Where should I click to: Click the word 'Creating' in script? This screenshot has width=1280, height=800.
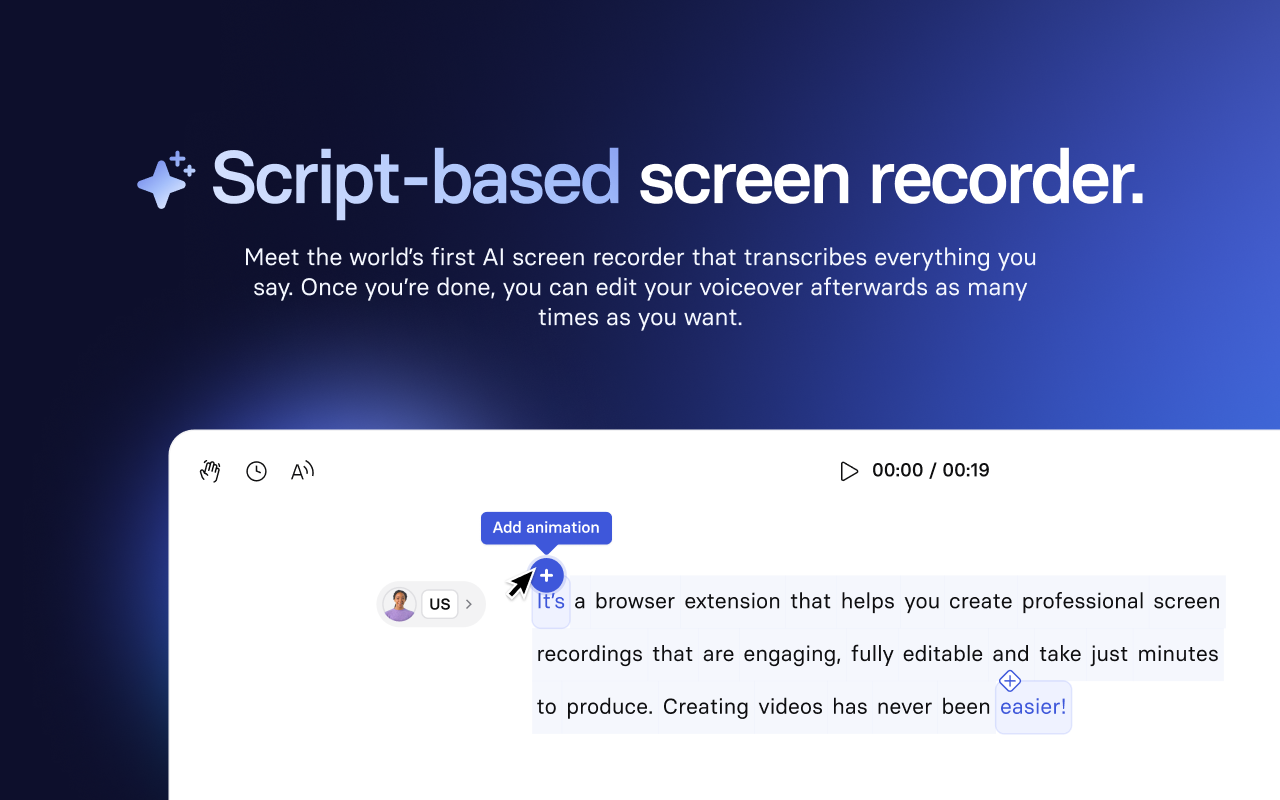705,707
